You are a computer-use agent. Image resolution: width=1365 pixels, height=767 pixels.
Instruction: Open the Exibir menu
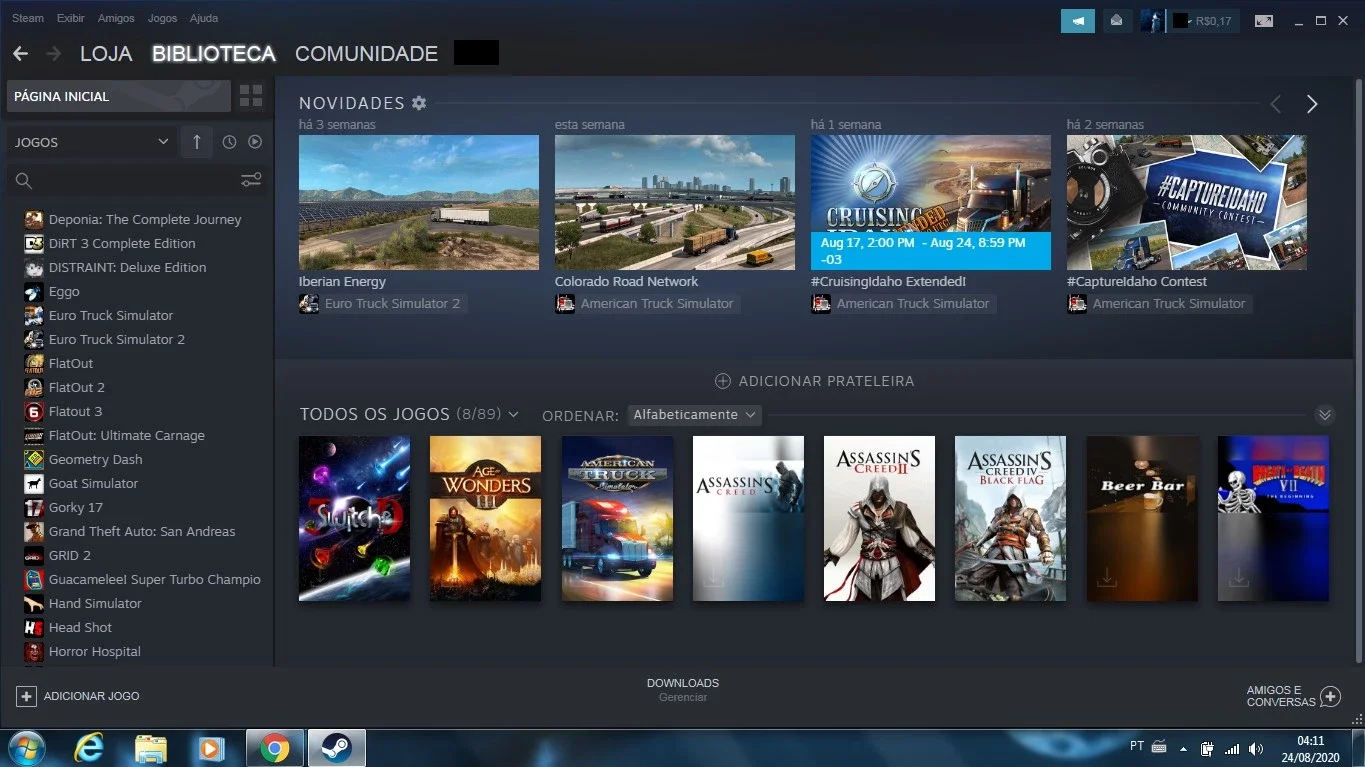coord(71,18)
